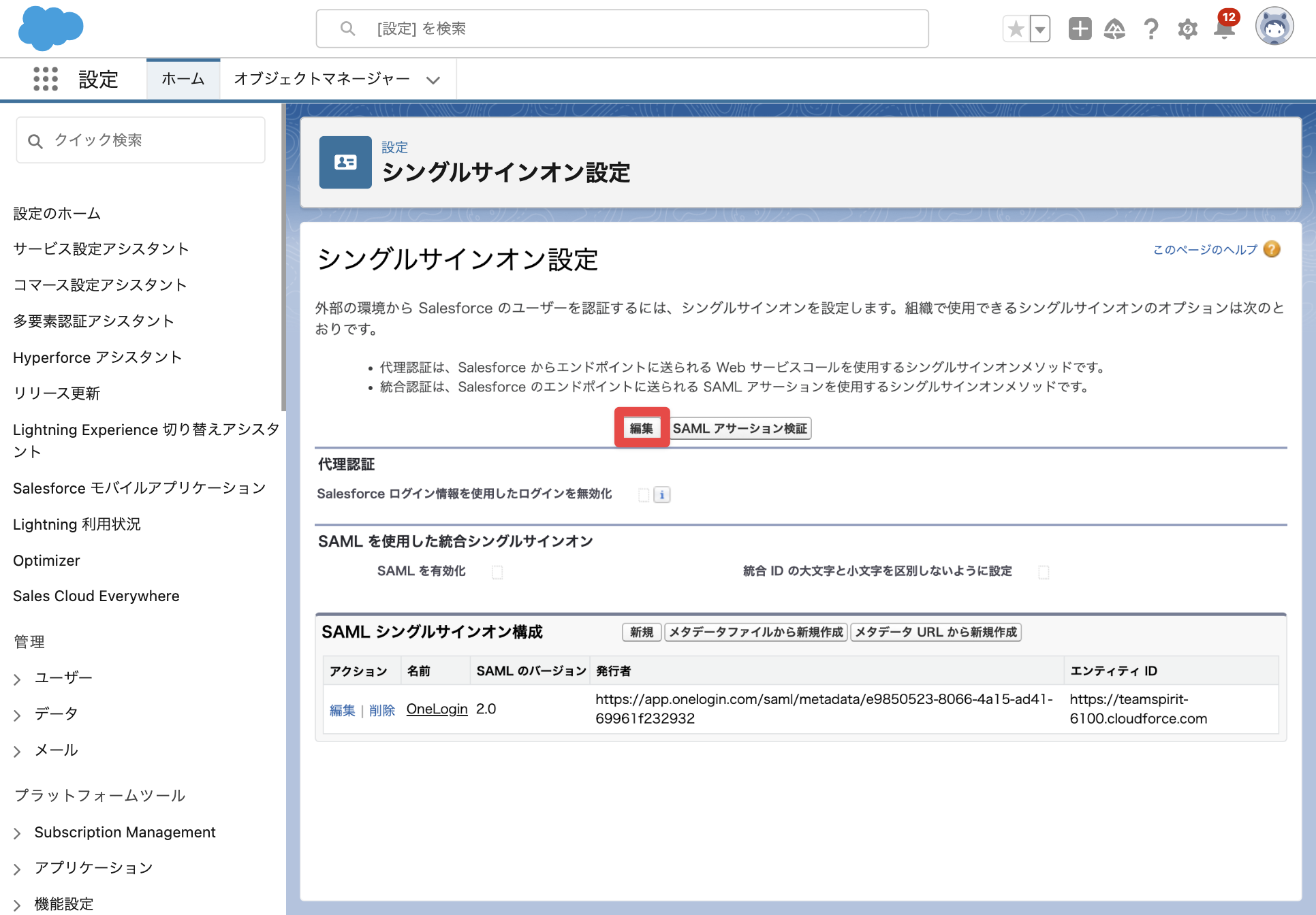Toggle Salesforce login disable checkbox
The image size is (1316, 915).
(x=643, y=495)
